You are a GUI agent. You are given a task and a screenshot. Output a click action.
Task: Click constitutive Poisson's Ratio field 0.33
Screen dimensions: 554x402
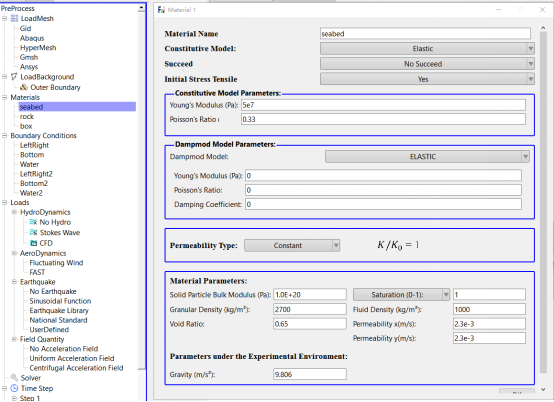point(383,119)
